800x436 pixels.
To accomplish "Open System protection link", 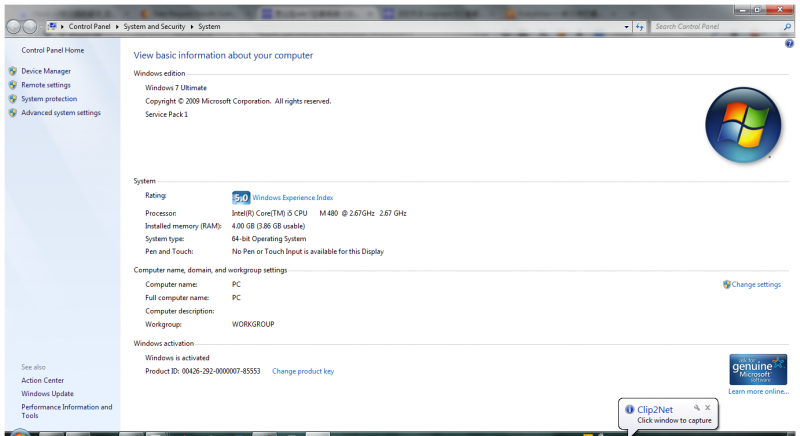I will coord(49,99).
